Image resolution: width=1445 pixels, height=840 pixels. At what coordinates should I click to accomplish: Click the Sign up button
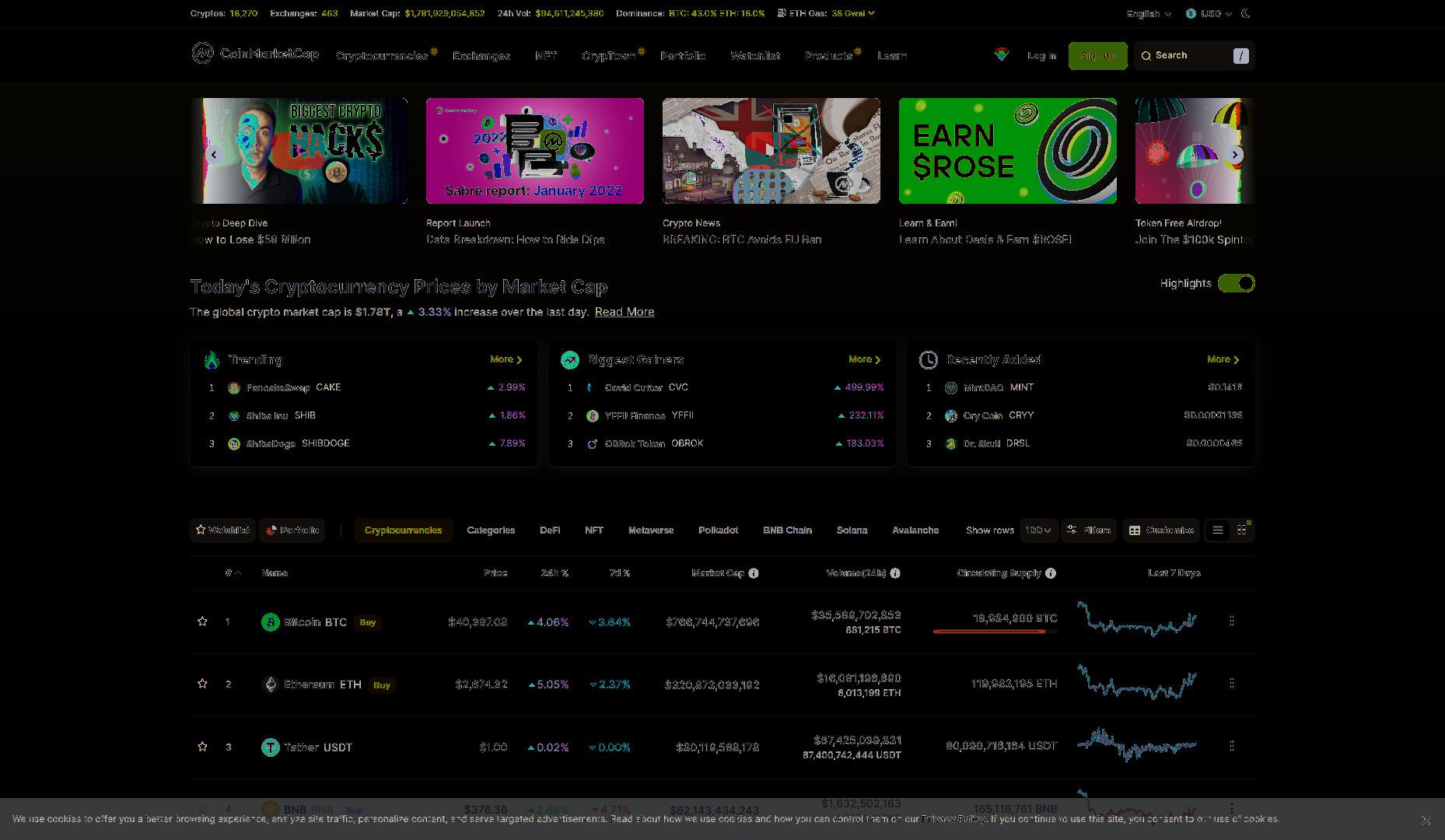pyautogui.click(x=1097, y=56)
